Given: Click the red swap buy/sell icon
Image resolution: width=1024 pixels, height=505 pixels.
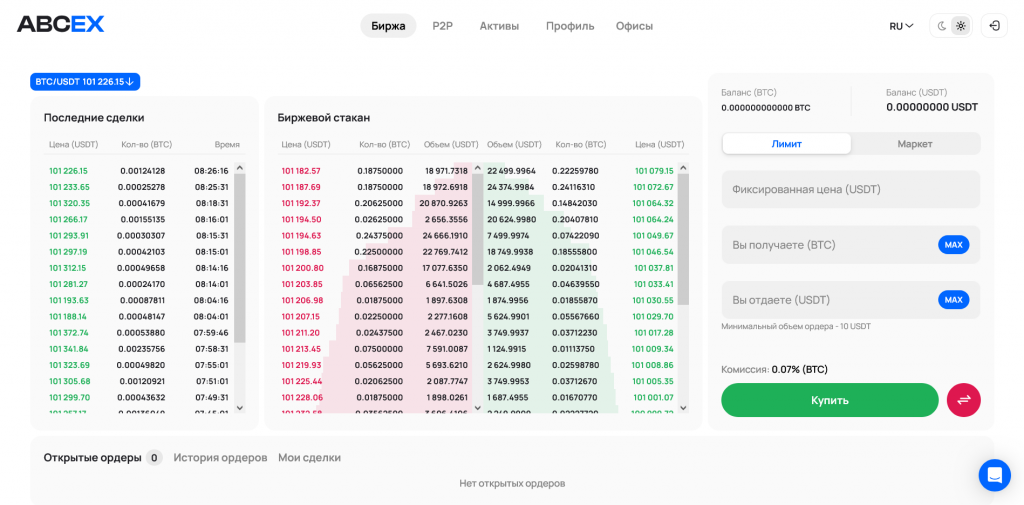Looking at the screenshot, I should tap(963, 400).
